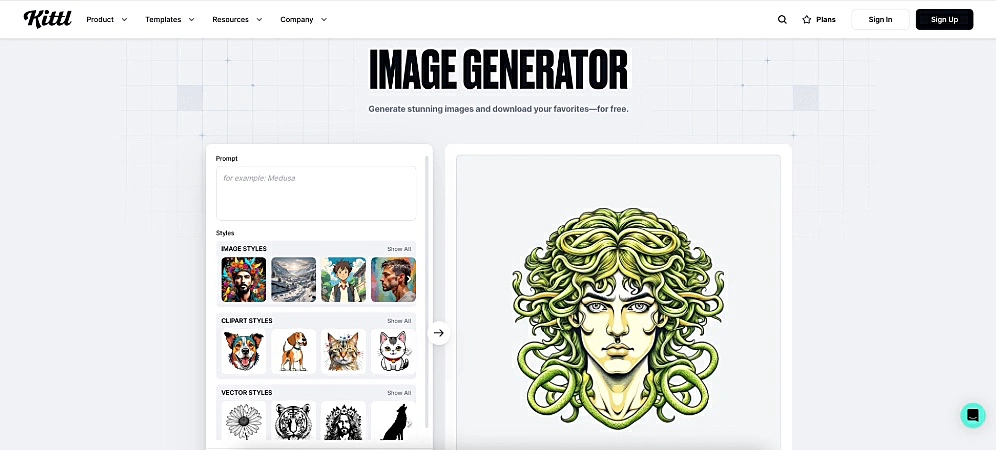Expand the Product dropdown menu
Screen dimensions: 996x450
(107, 20)
